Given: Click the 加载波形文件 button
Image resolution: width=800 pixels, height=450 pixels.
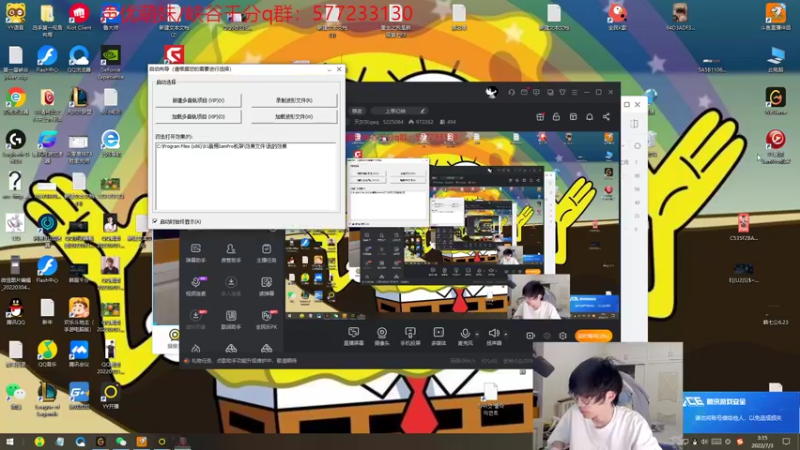Looking at the screenshot, I should click(294, 117).
